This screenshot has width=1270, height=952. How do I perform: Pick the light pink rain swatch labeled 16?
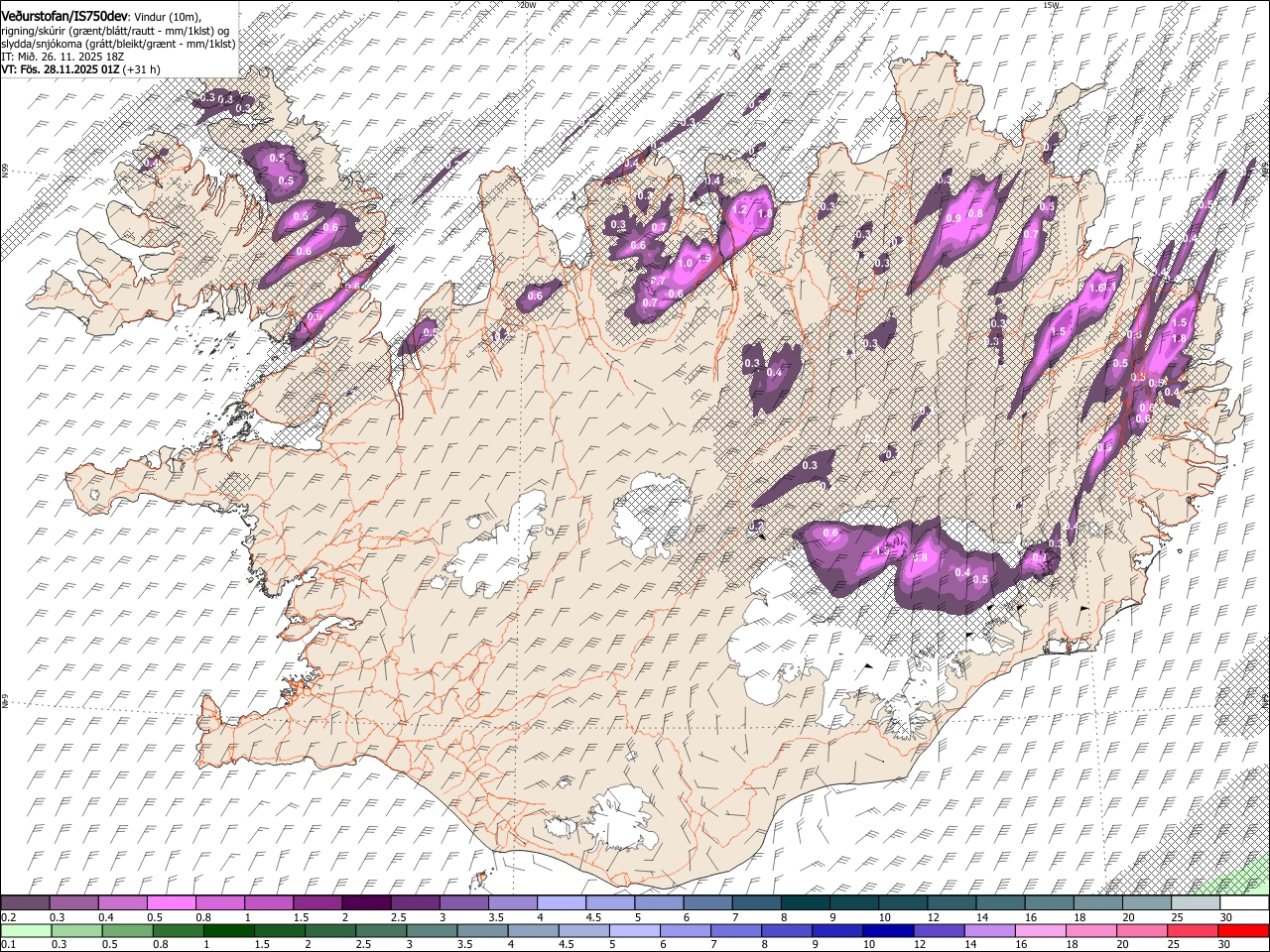tap(1041, 930)
